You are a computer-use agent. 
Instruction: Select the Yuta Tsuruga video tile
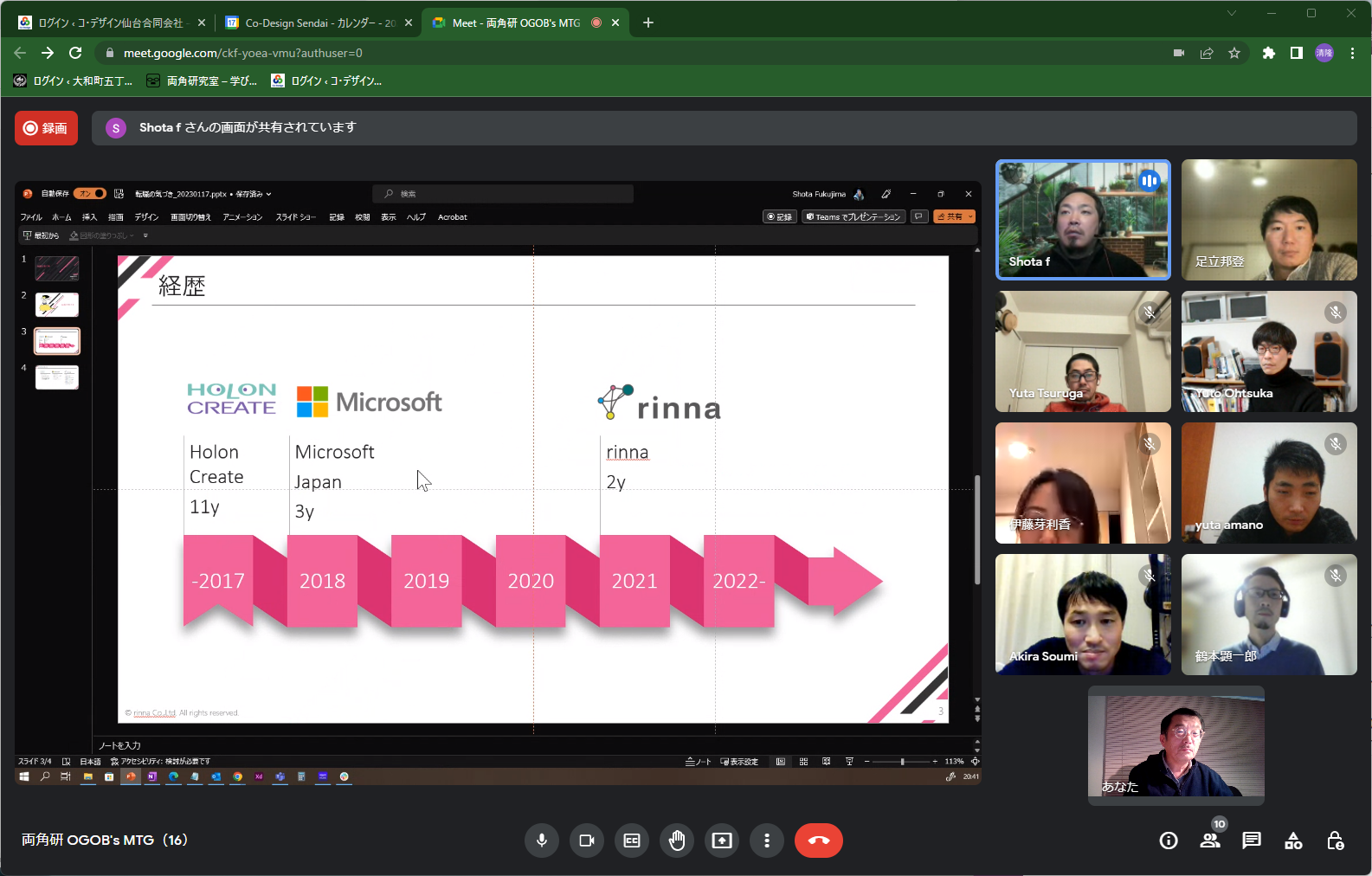point(1082,351)
